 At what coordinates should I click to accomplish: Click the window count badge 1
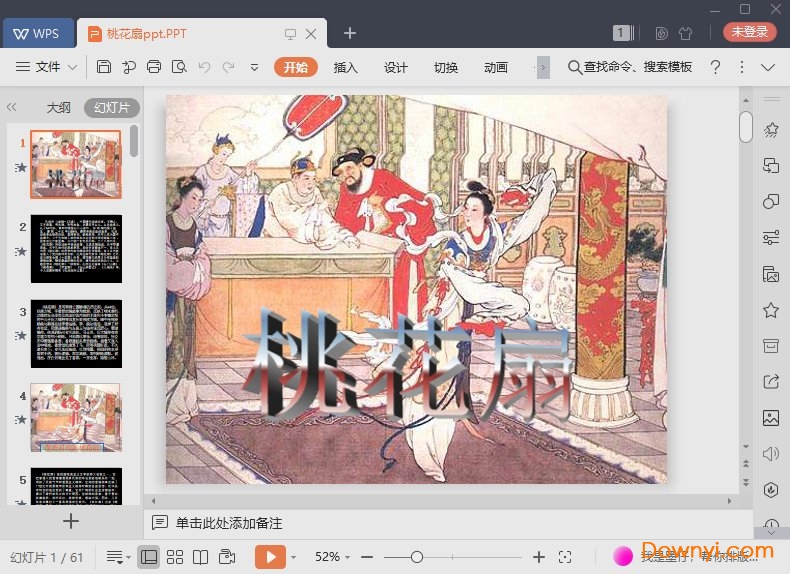[621, 33]
